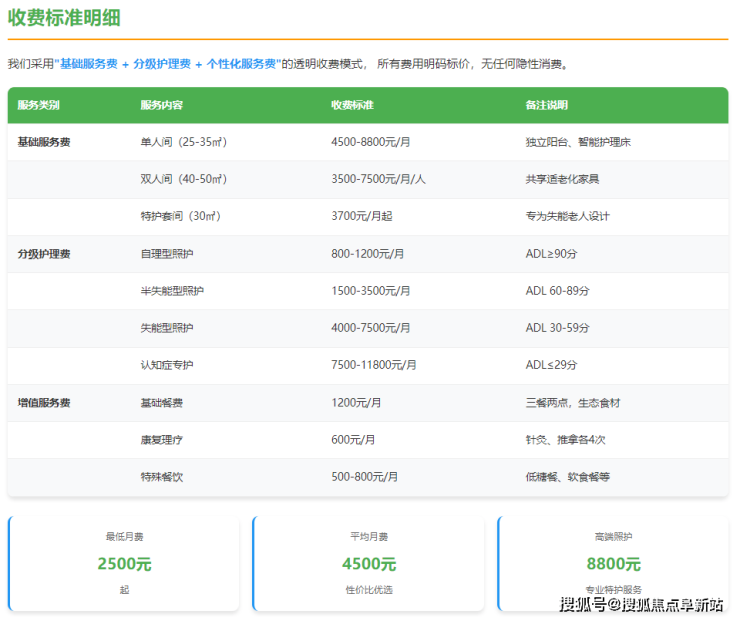Viewport: 740px width, 621px height.
Task: Click the 特护套间 (30㎡) service cell
Action: pos(180,217)
